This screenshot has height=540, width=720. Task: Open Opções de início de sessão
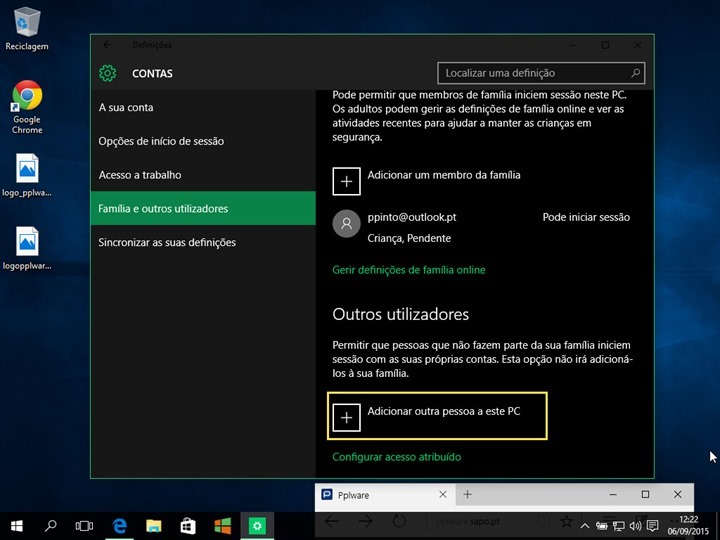click(203, 141)
